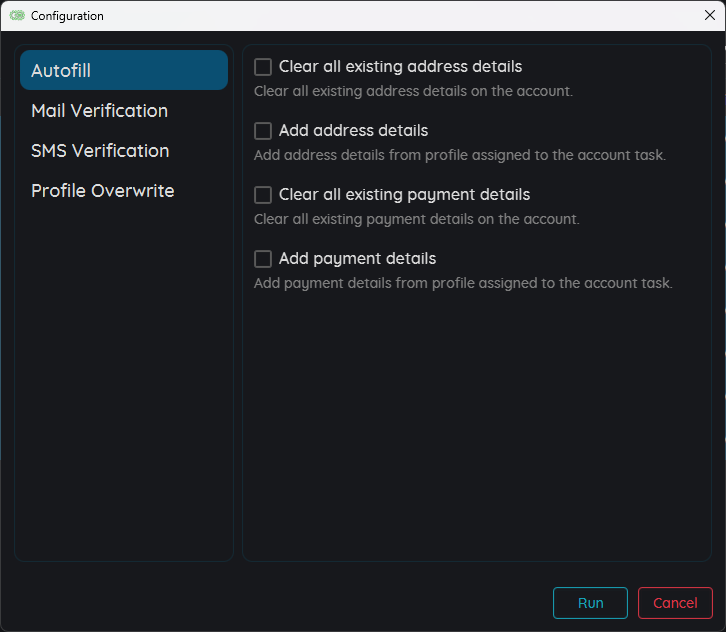Image resolution: width=726 pixels, height=632 pixels.
Task: Open the Mail Verification section
Action: coord(99,110)
